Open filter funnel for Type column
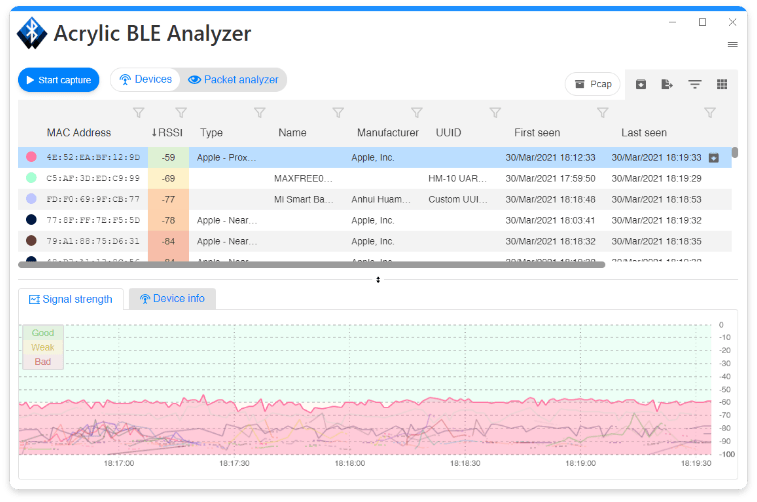 pos(260,112)
